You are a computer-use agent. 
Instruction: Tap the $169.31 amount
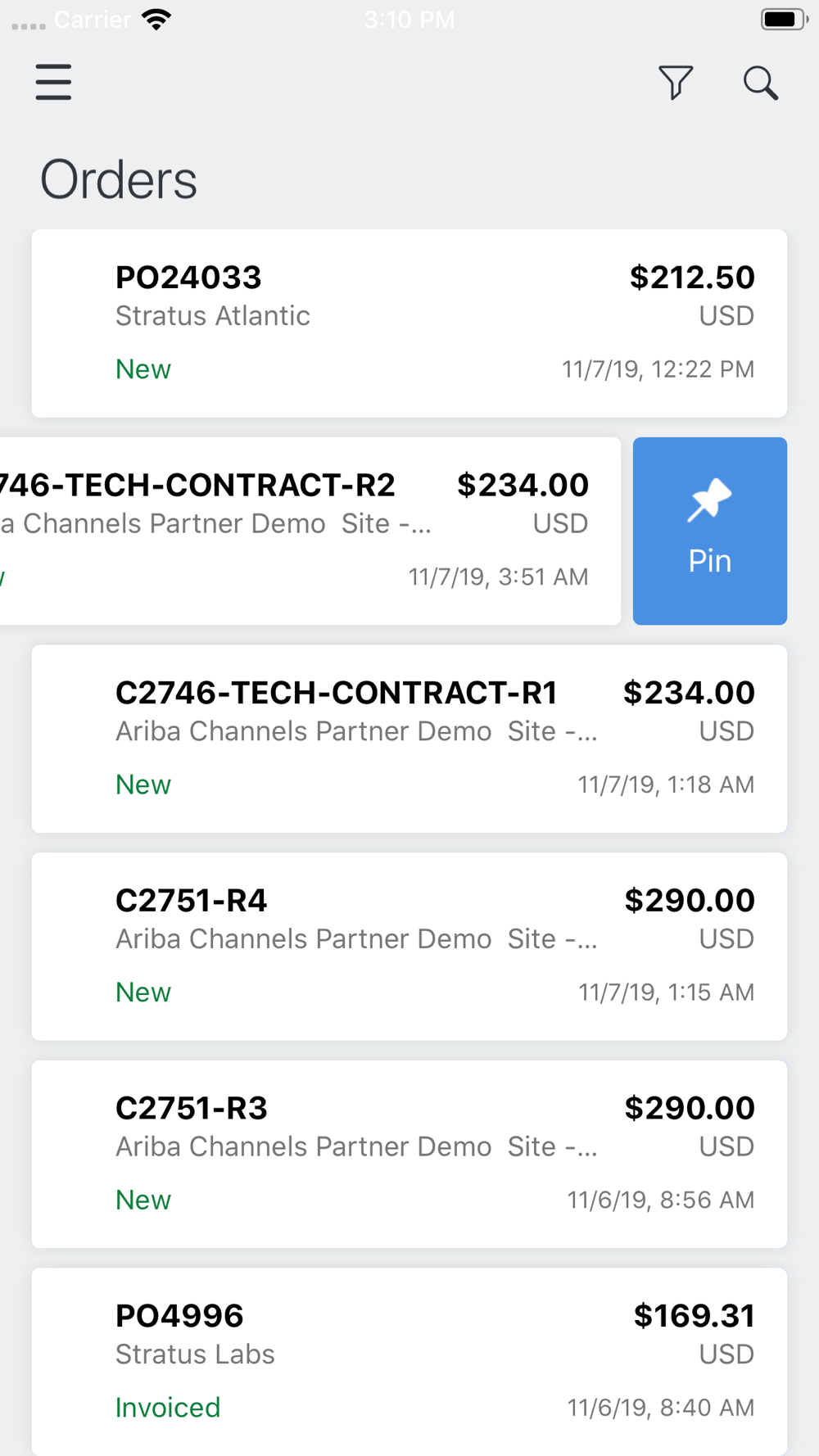point(694,1316)
